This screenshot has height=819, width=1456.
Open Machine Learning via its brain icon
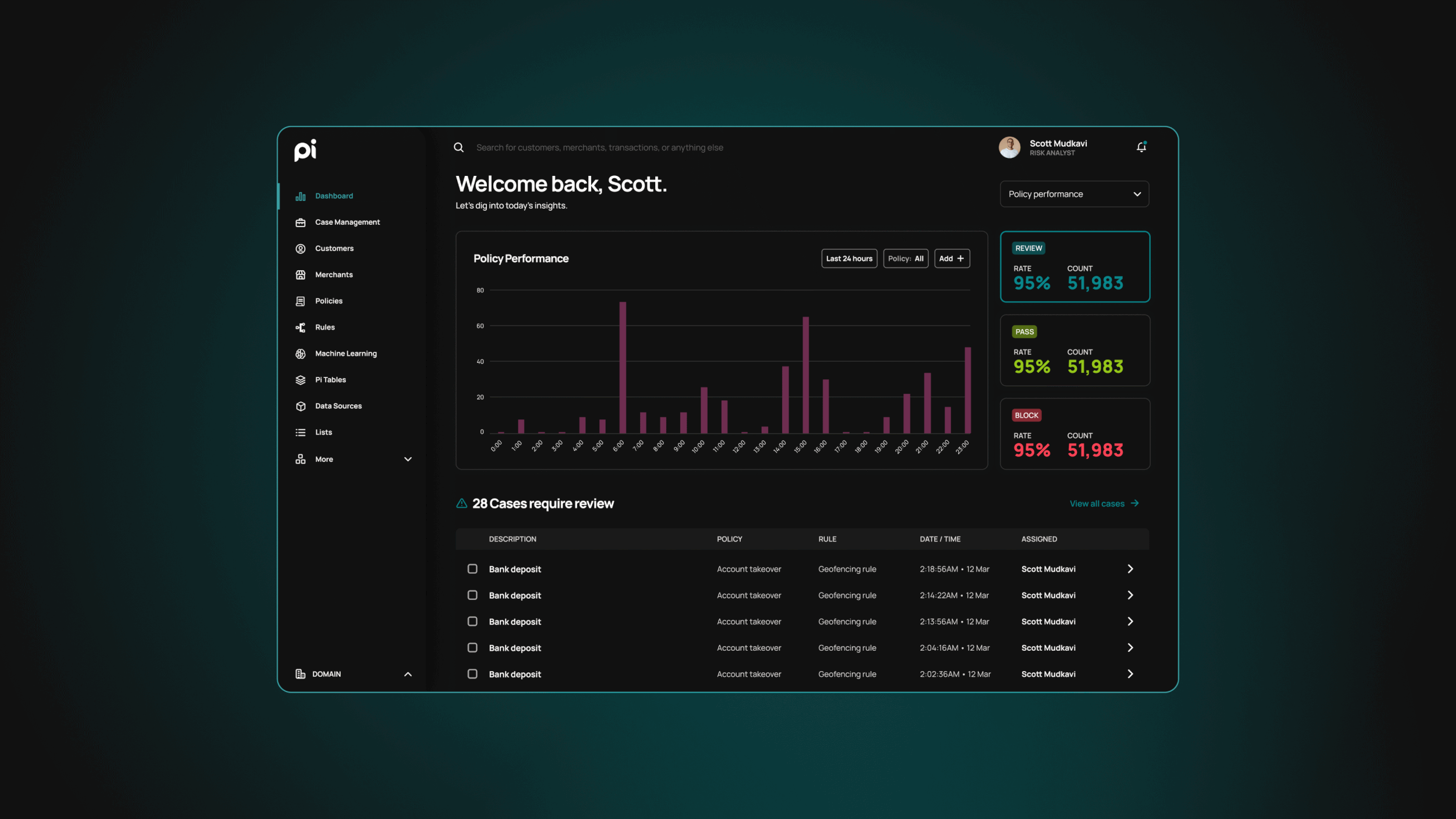(301, 354)
